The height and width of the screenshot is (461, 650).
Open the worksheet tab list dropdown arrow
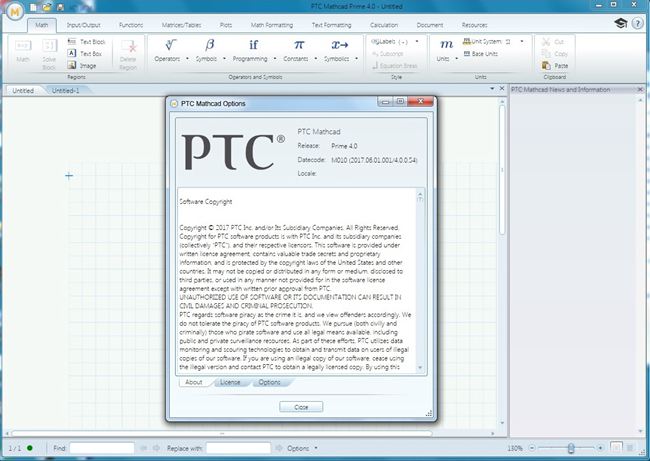click(x=492, y=88)
